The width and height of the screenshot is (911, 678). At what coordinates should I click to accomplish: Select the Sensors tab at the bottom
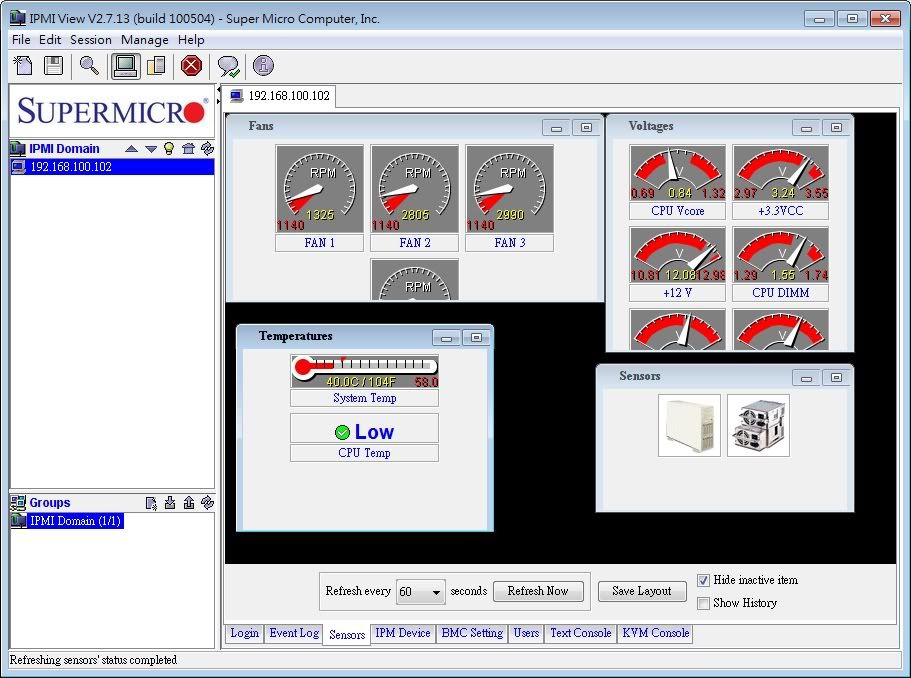coord(347,634)
